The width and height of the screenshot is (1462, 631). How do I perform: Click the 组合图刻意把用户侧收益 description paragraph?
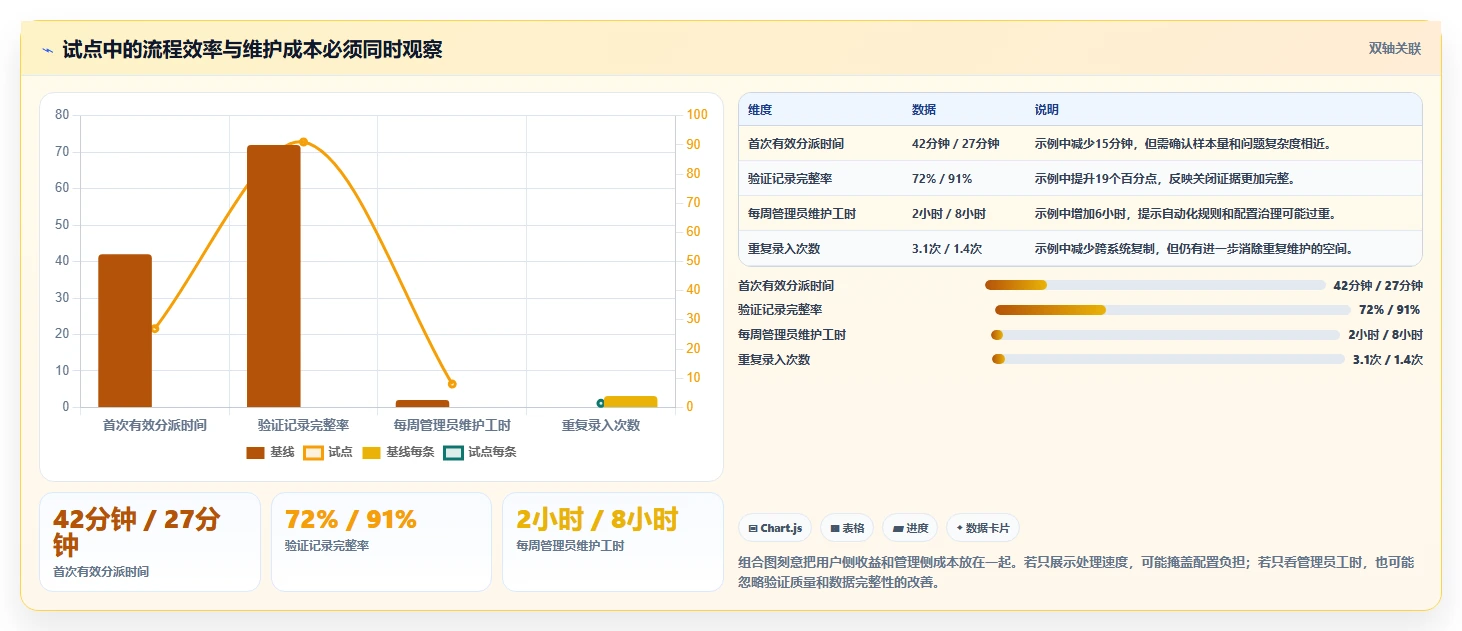click(x=1076, y=573)
